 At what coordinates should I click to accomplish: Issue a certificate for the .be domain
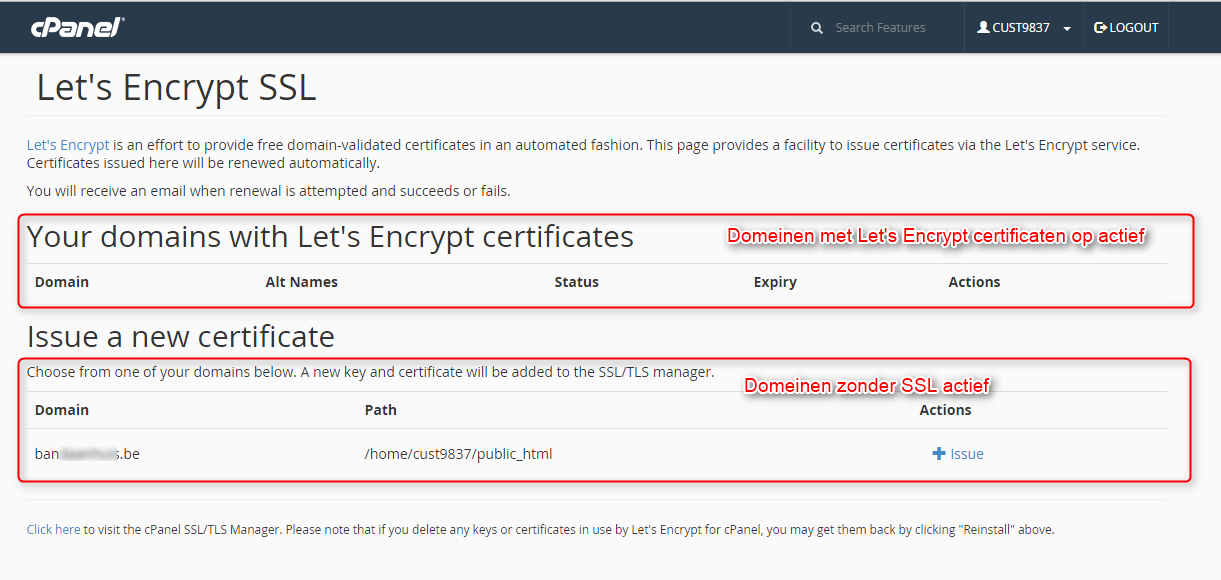(x=958, y=454)
